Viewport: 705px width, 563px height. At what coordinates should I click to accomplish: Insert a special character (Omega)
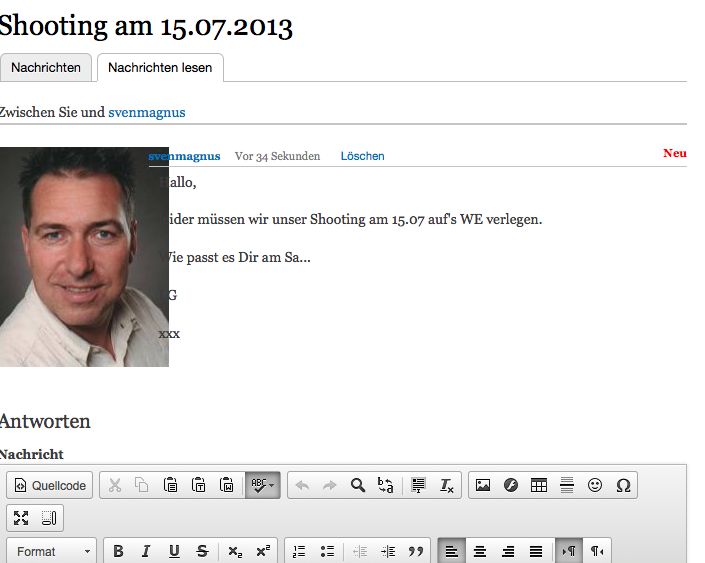click(623, 486)
